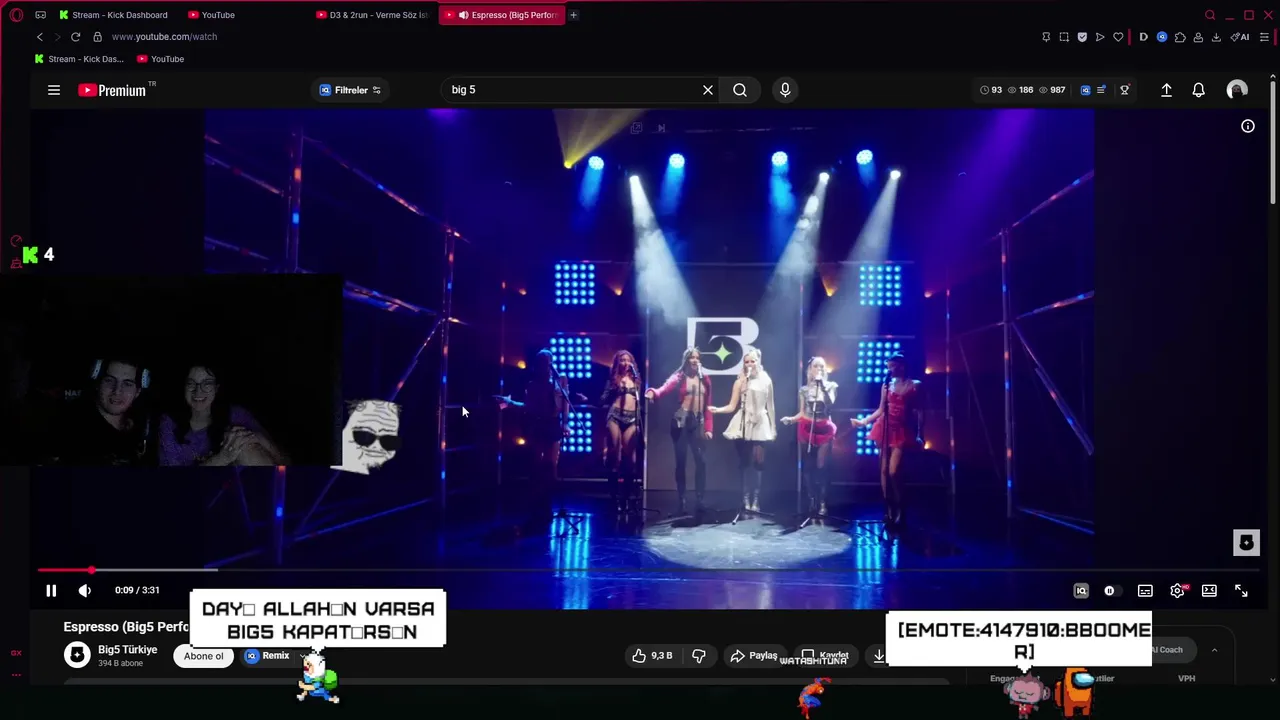Switch to the D3 & 2run Verme Söz tab
Screen dimensions: 1280x720
(x=372, y=15)
